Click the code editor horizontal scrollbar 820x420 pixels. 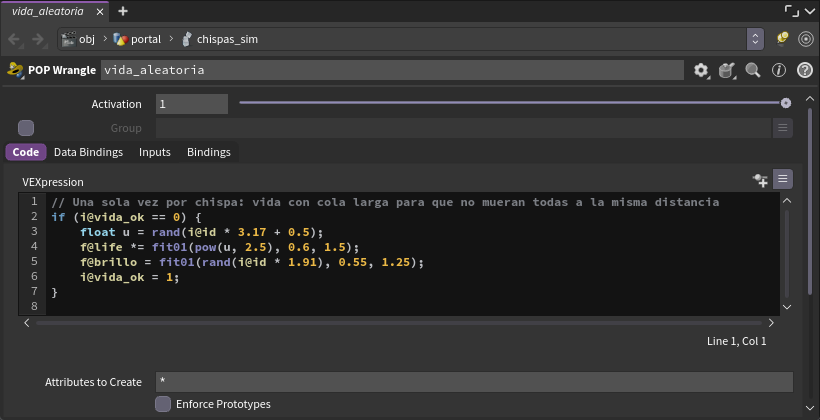click(x=398, y=323)
